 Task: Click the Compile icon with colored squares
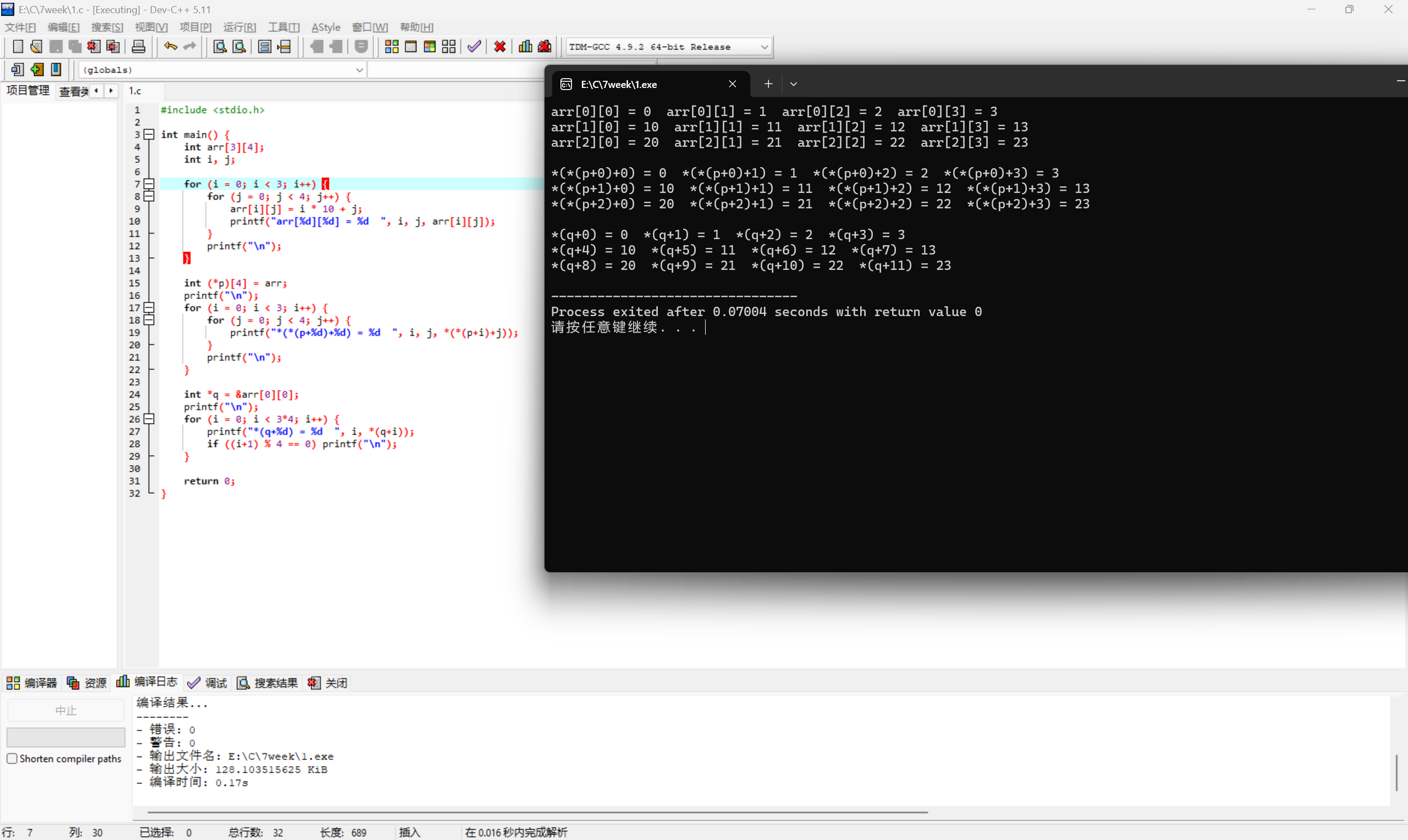[391, 46]
